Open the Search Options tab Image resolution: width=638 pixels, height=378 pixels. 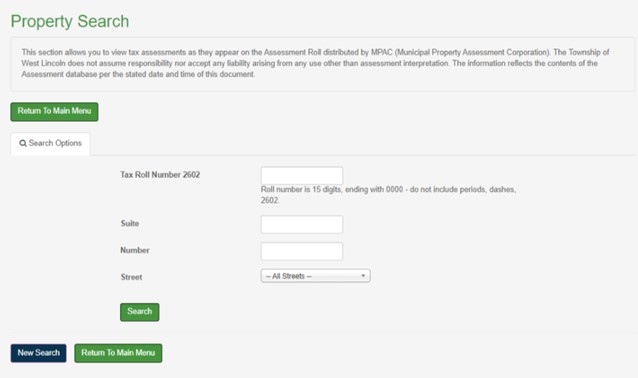pyautogui.click(x=50, y=144)
